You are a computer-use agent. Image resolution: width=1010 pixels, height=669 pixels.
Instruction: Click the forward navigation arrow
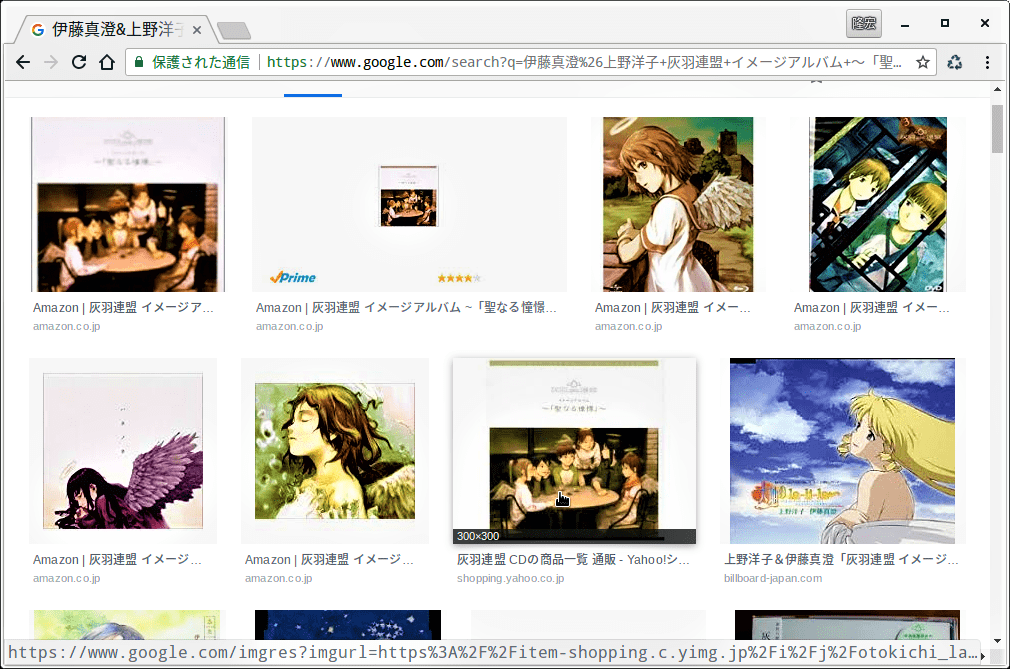[x=51, y=62]
